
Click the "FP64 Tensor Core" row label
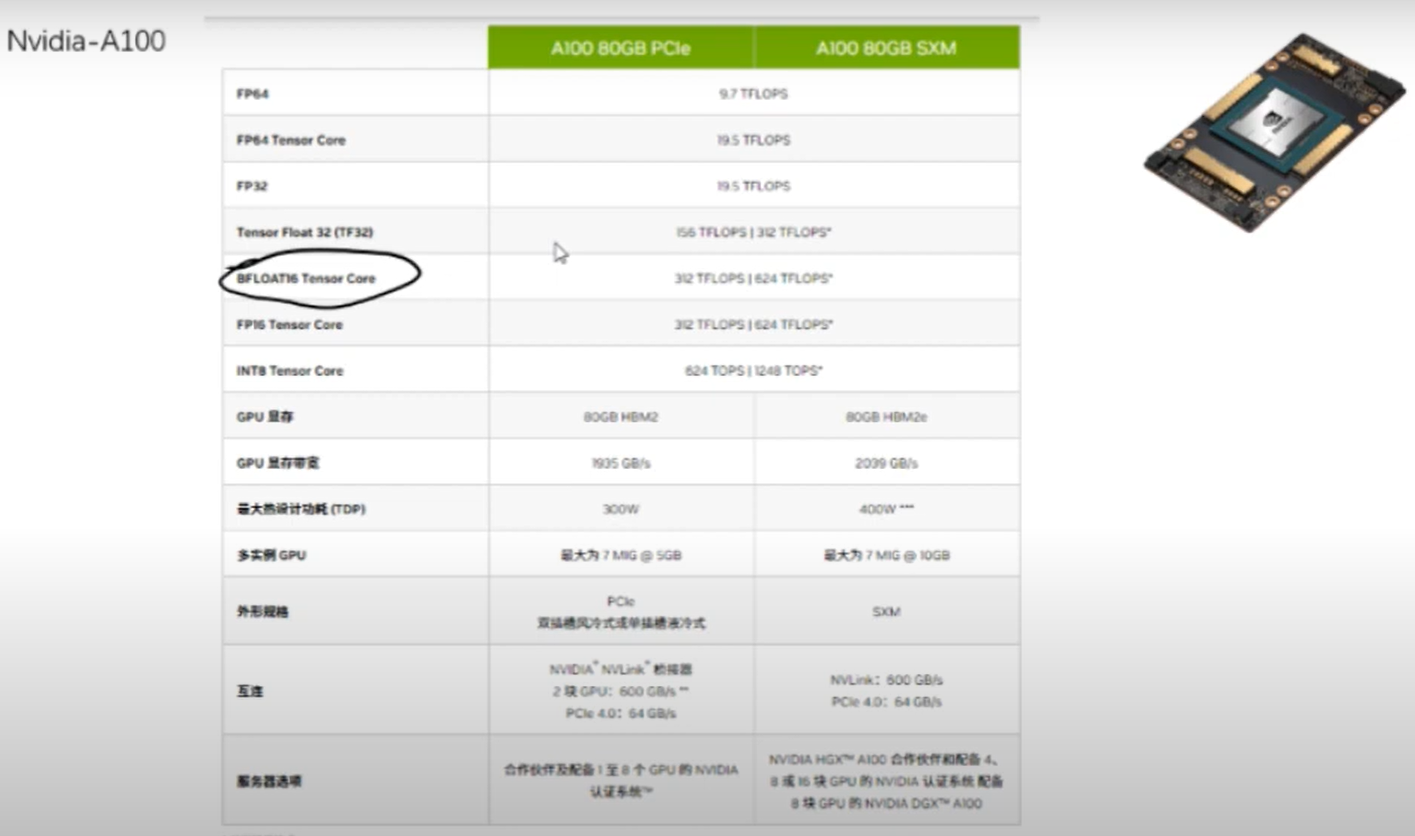291,140
